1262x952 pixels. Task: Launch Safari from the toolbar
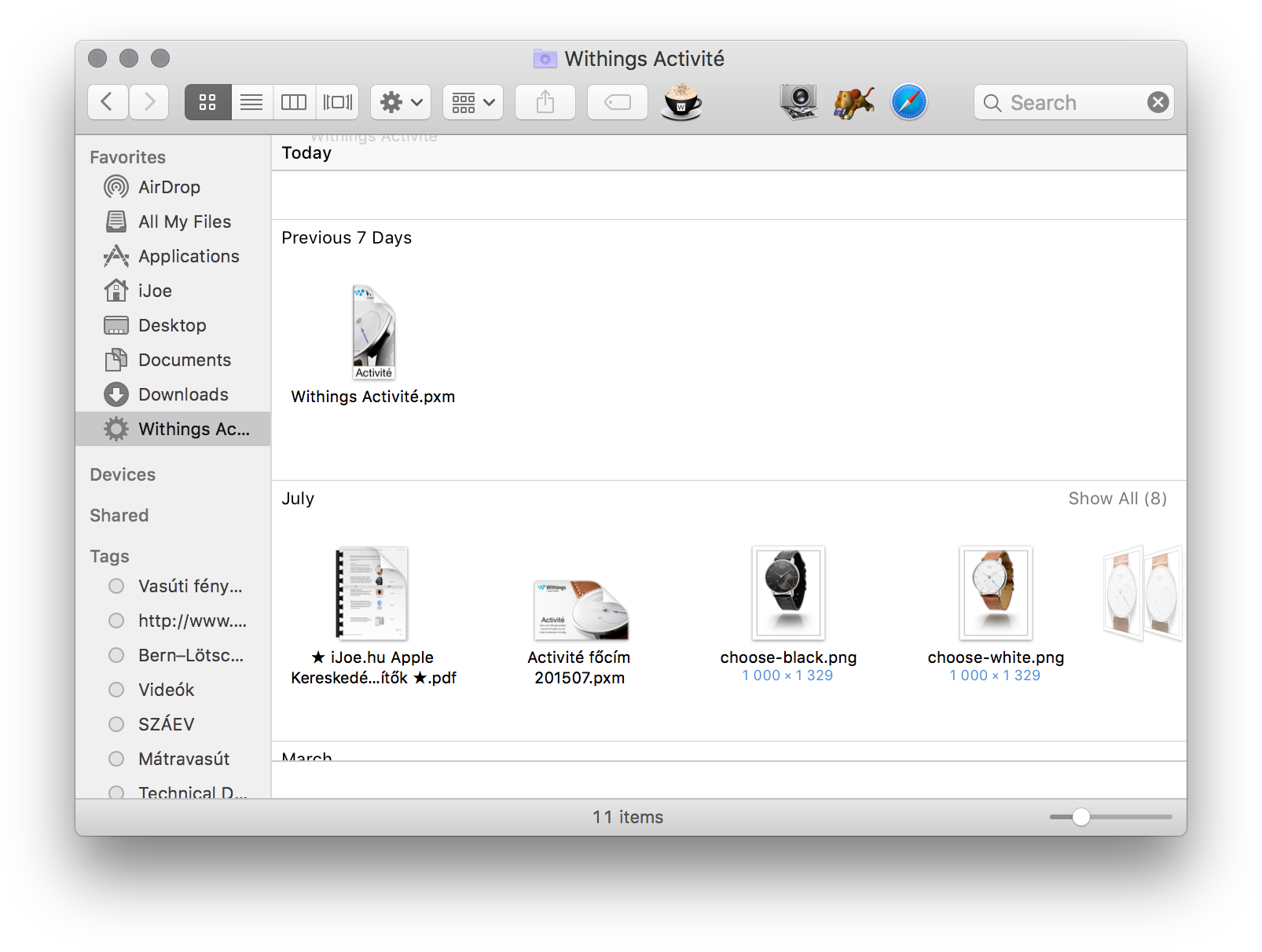(x=909, y=102)
